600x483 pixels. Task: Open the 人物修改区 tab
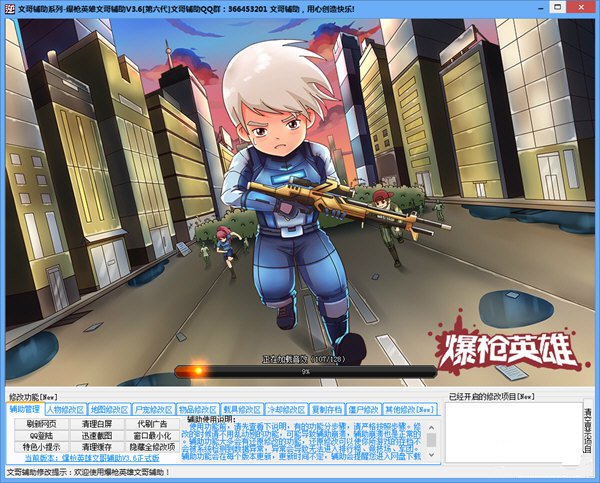click(65, 410)
